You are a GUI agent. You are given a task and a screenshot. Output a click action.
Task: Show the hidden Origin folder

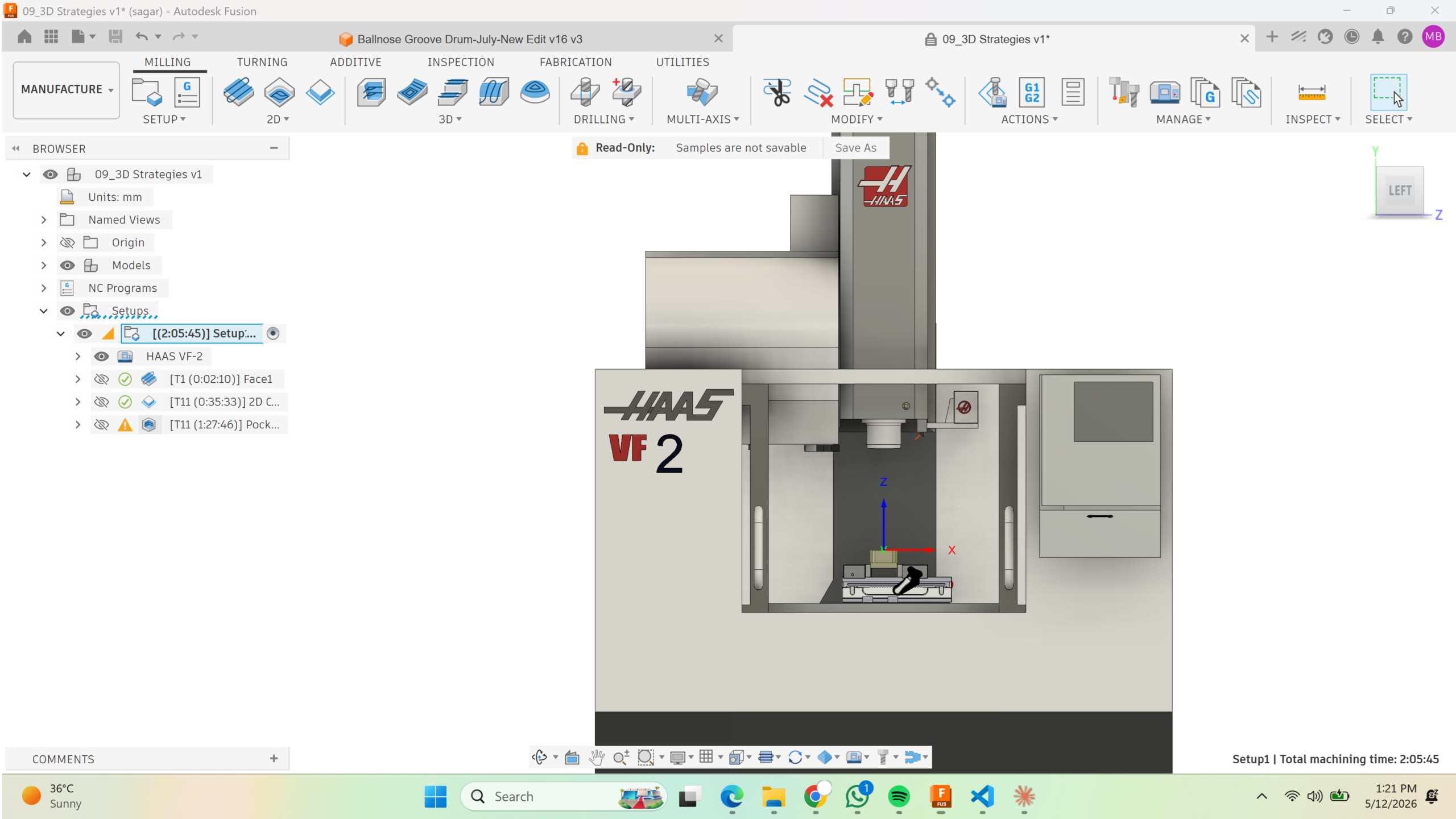tap(67, 243)
